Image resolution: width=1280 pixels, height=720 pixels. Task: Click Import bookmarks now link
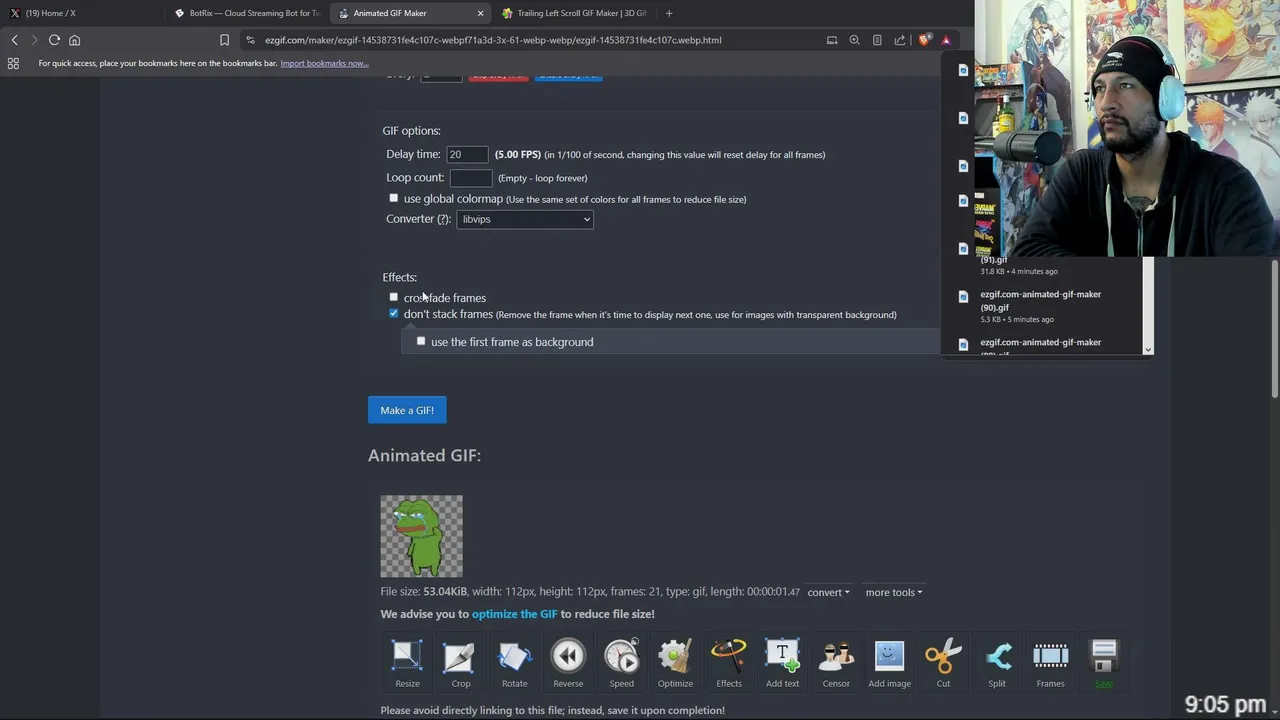point(324,63)
